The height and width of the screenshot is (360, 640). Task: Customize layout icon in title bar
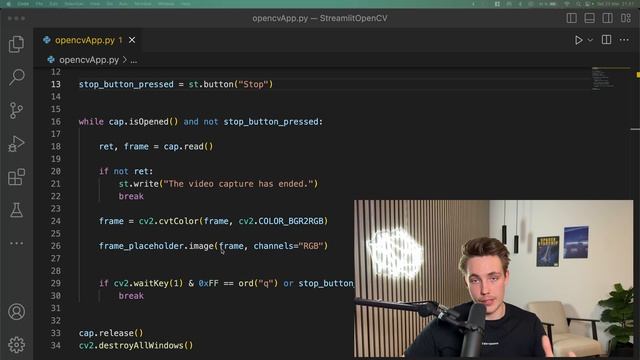tap(626, 18)
